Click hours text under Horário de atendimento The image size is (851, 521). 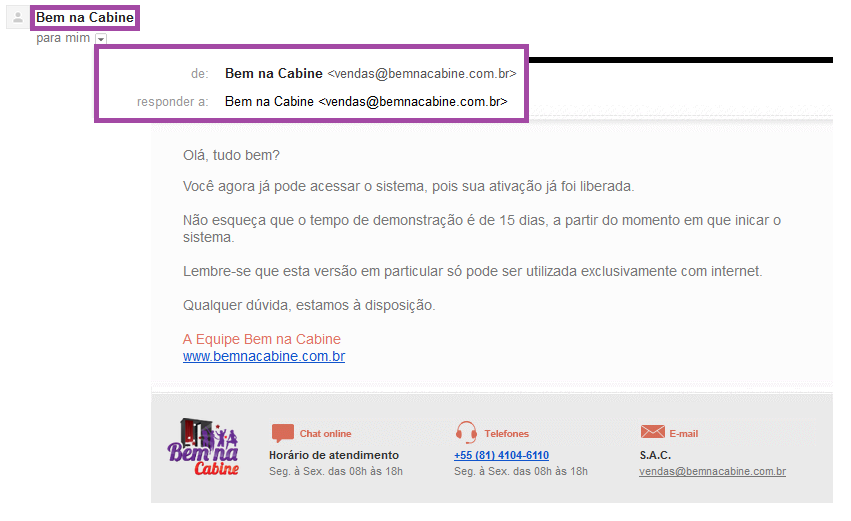pyautogui.click(x=336, y=471)
